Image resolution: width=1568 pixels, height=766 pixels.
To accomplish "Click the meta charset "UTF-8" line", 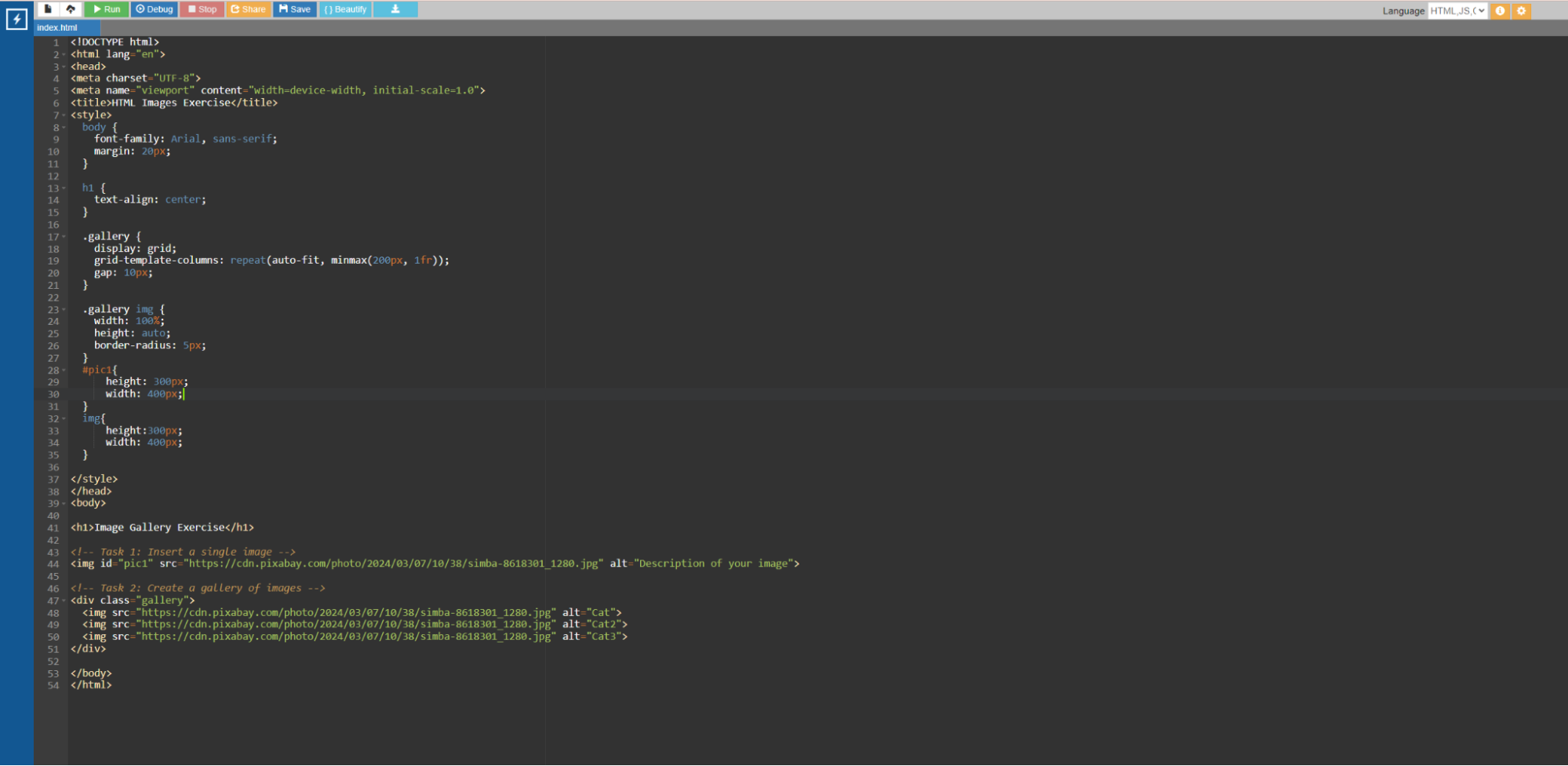I will tap(136, 78).
